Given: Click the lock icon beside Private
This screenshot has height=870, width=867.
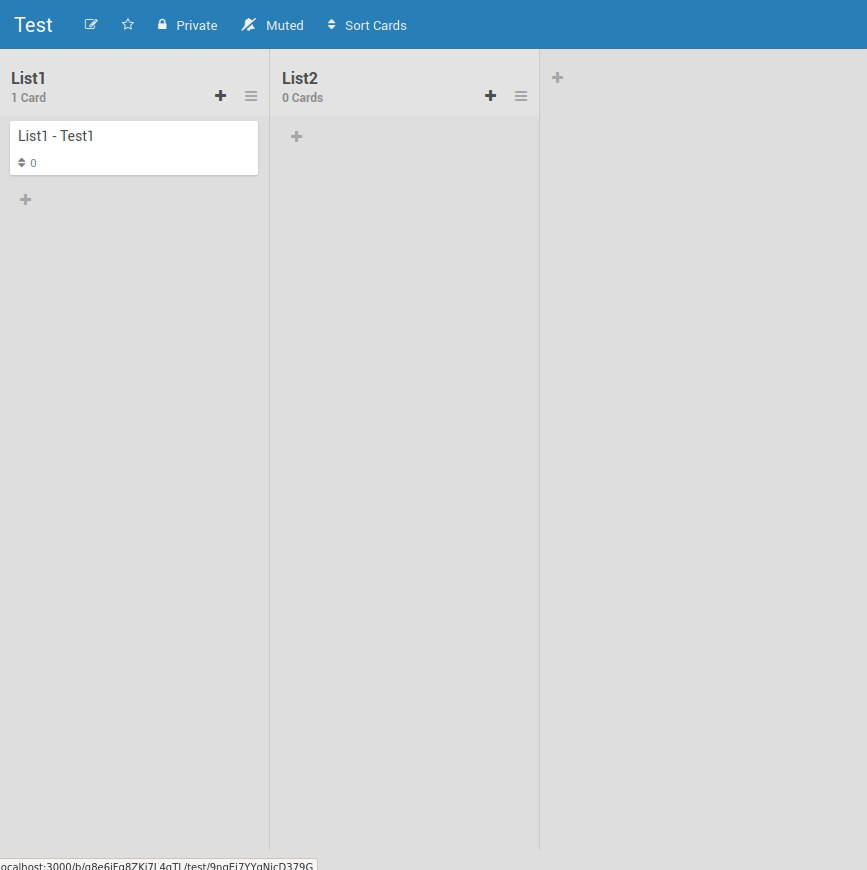Looking at the screenshot, I should pos(163,24).
